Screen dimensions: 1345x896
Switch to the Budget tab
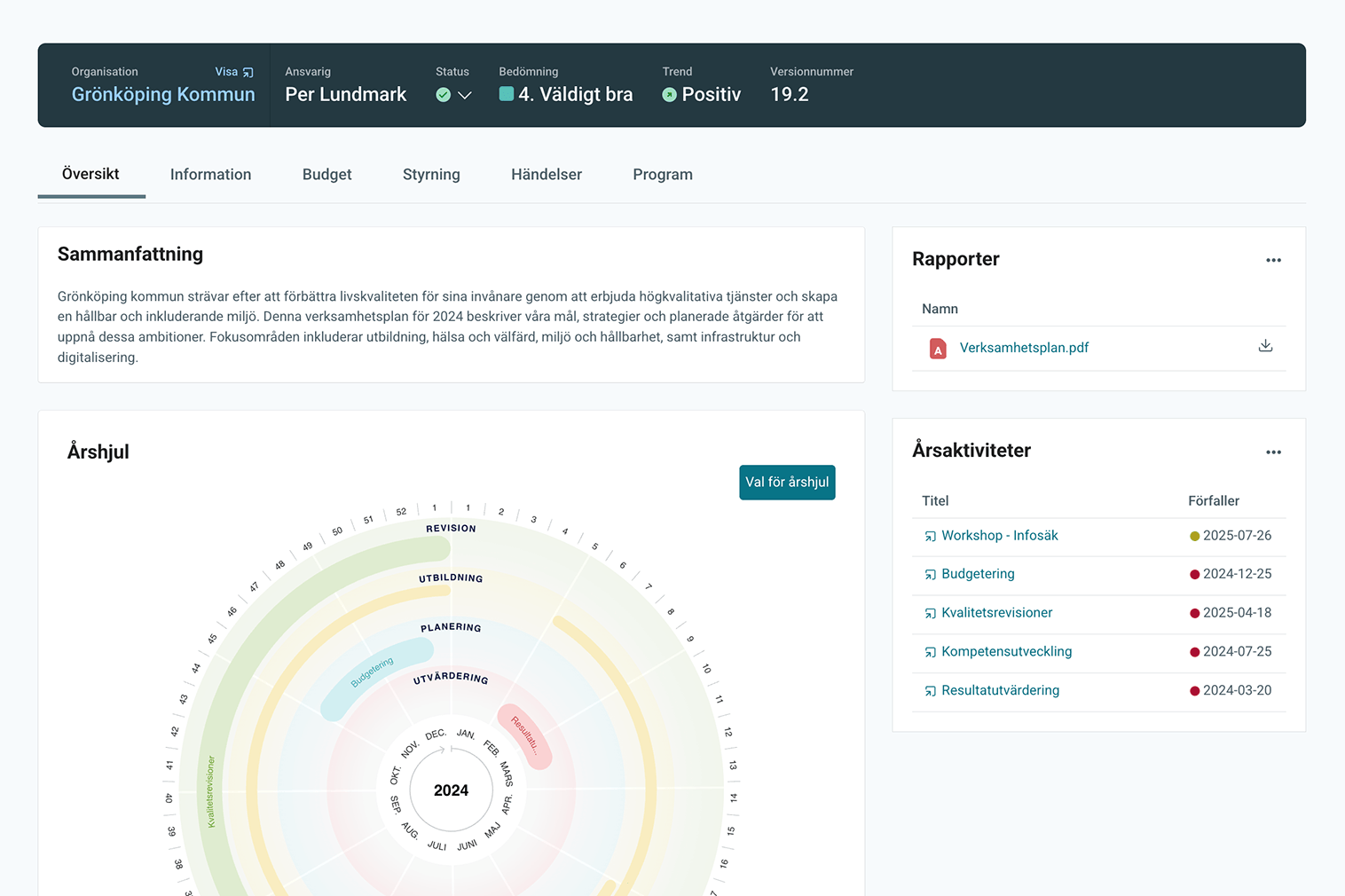[326, 175]
